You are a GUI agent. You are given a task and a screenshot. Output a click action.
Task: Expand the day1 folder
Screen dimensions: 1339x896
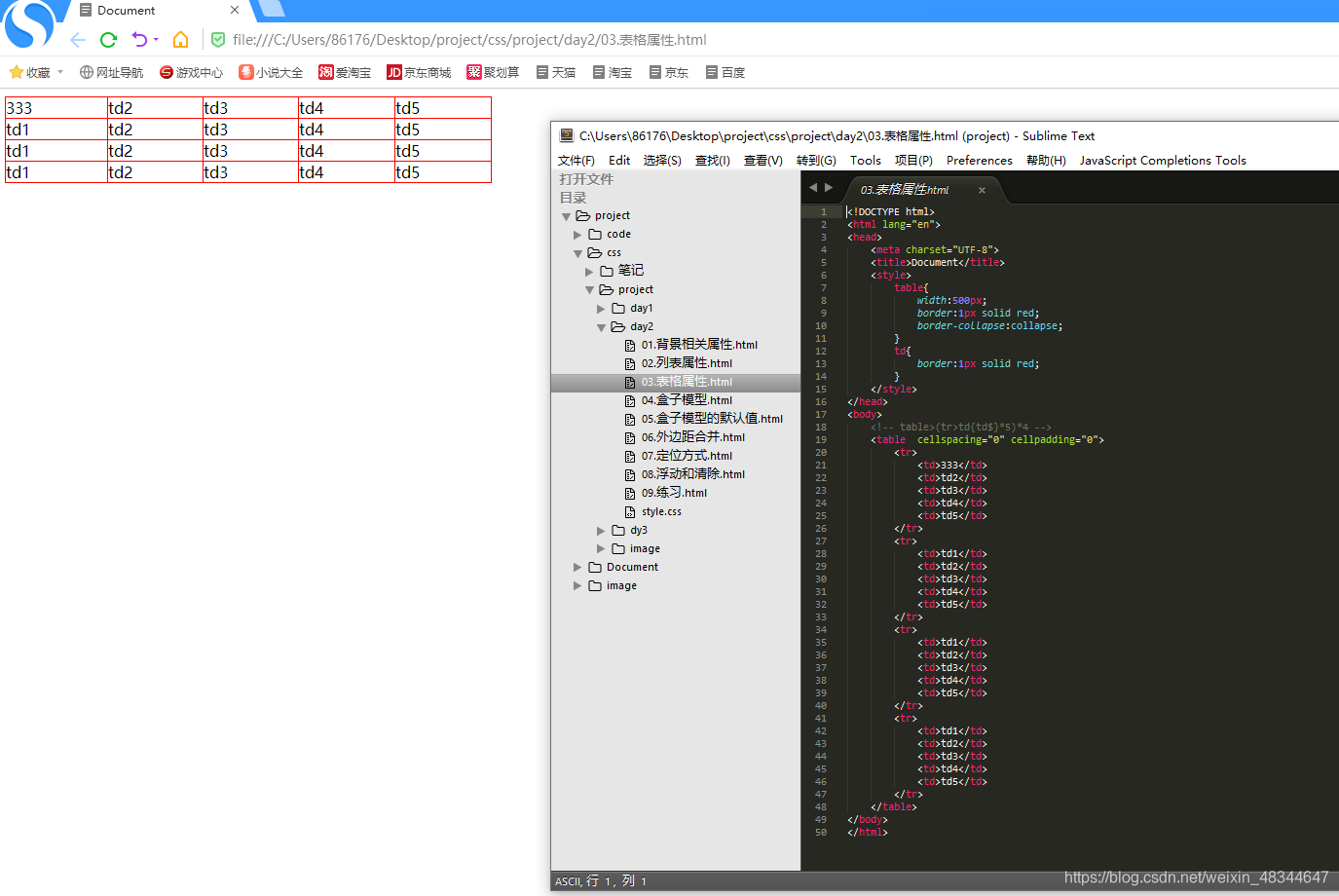pyautogui.click(x=601, y=309)
